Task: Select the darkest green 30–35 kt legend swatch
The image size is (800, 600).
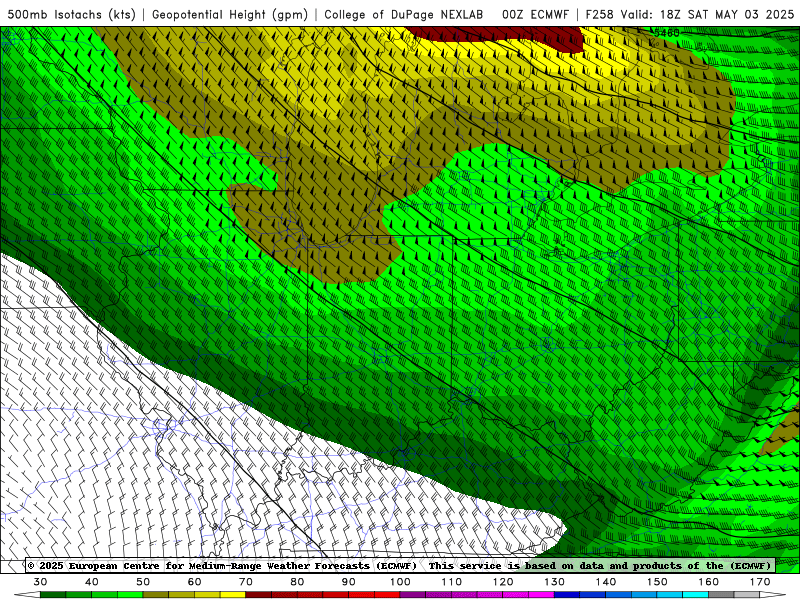Action: 53,595
